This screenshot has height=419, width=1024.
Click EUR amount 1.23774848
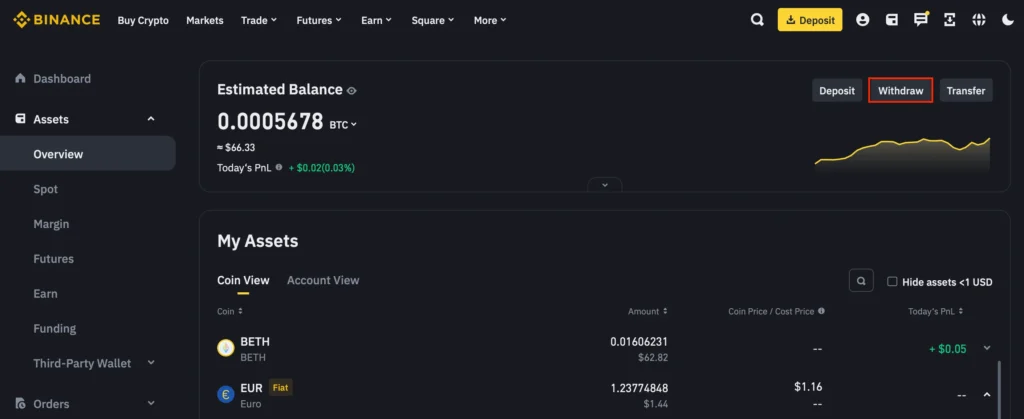[x=639, y=388]
